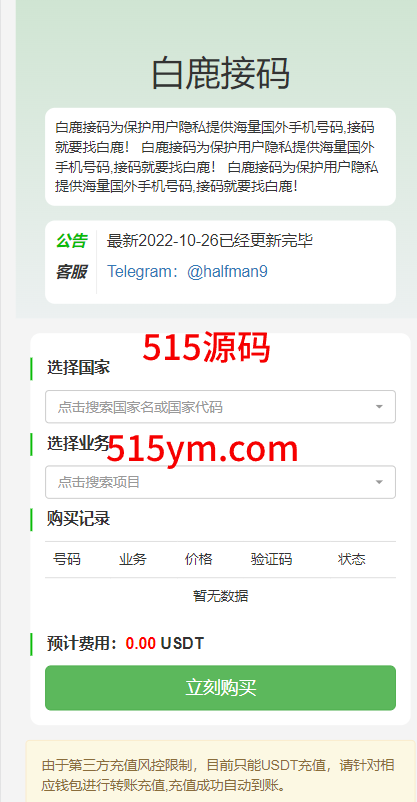This screenshot has height=802, width=417.
Task: Click the country dropdown caret arrow
Action: (x=379, y=407)
